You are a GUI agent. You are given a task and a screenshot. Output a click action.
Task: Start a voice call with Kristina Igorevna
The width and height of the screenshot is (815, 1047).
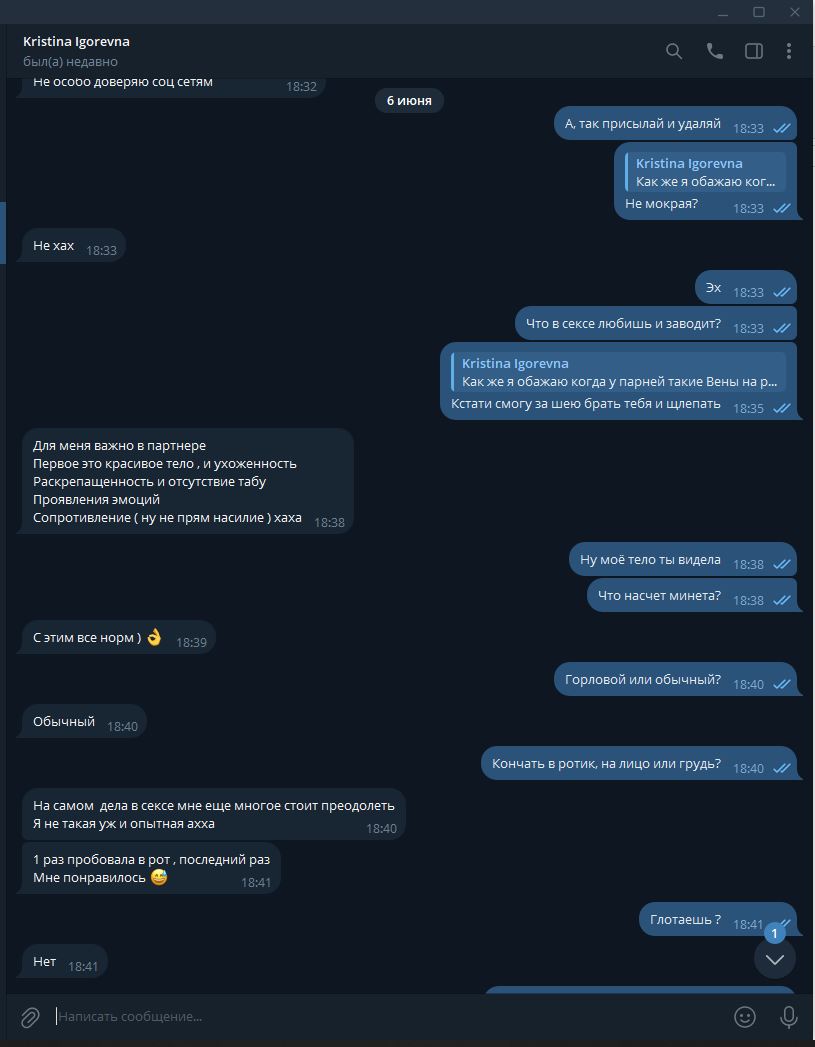[x=714, y=51]
